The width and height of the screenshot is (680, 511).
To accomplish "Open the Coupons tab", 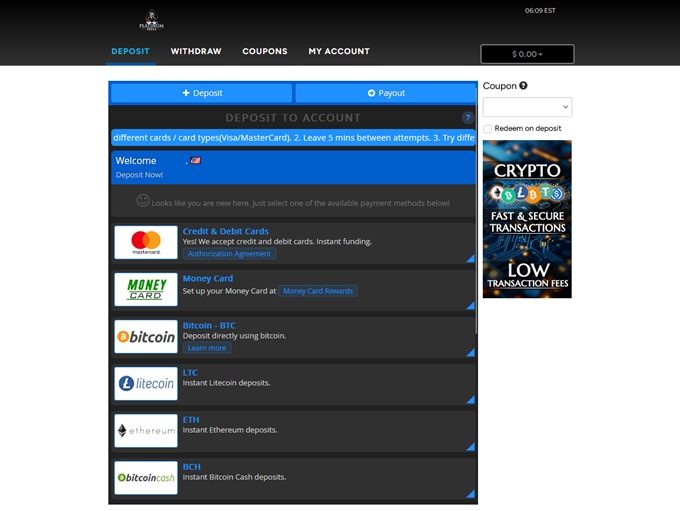I will [264, 51].
